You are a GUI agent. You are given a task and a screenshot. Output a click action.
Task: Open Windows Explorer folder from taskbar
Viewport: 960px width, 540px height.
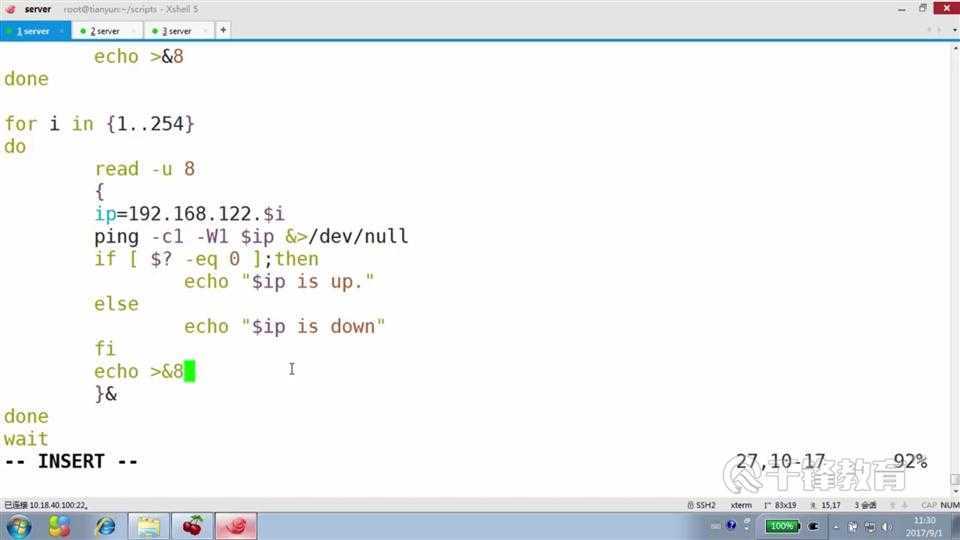149,527
